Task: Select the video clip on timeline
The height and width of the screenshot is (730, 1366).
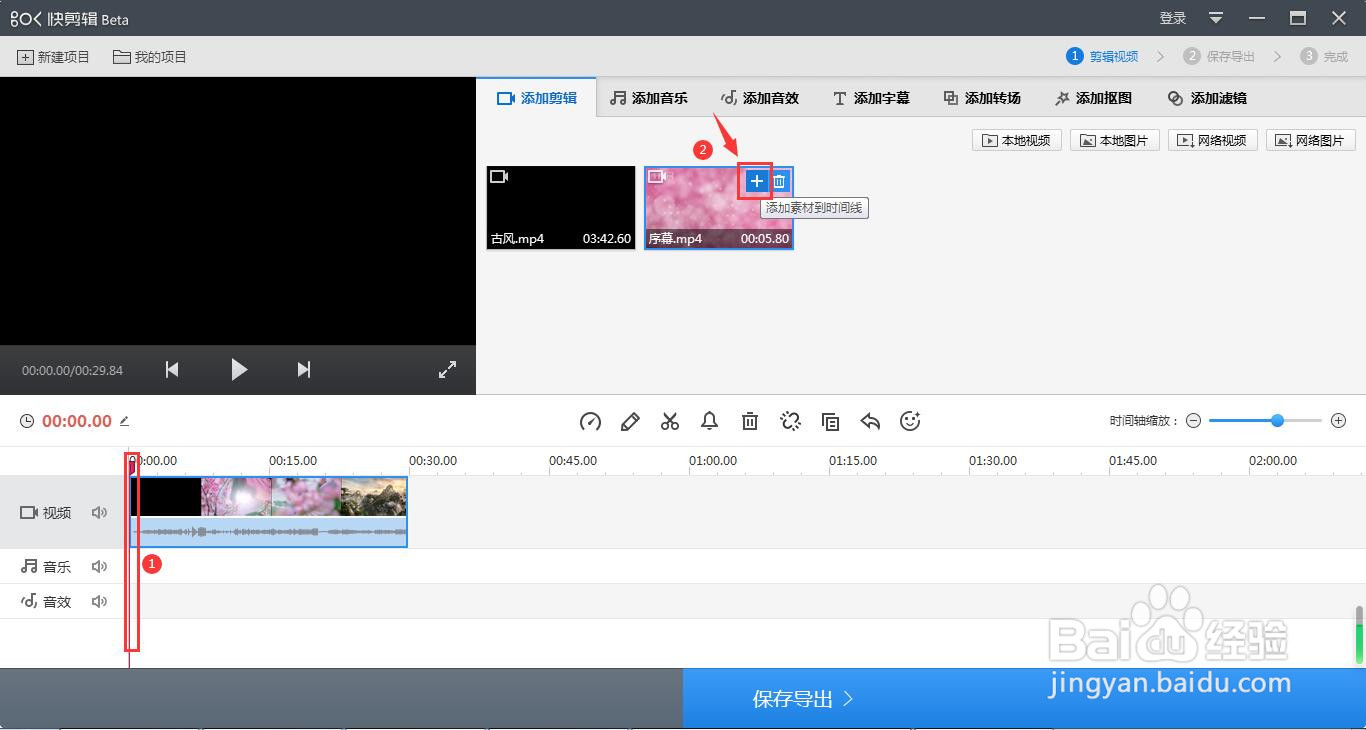Action: click(x=269, y=512)
